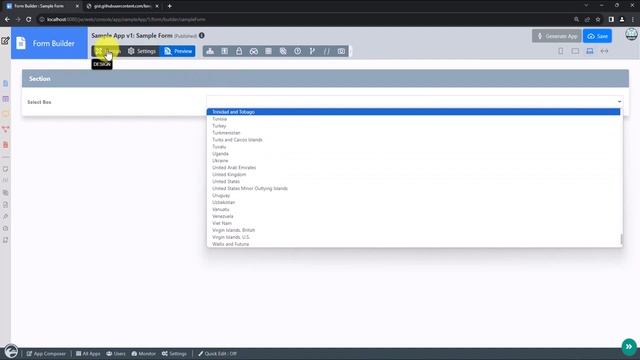Image resolution: width=640 pixels, height=360 pixels.
Task: Click the green double-chevron expand button
Action: pyautogui.click(x=629, y=347)
